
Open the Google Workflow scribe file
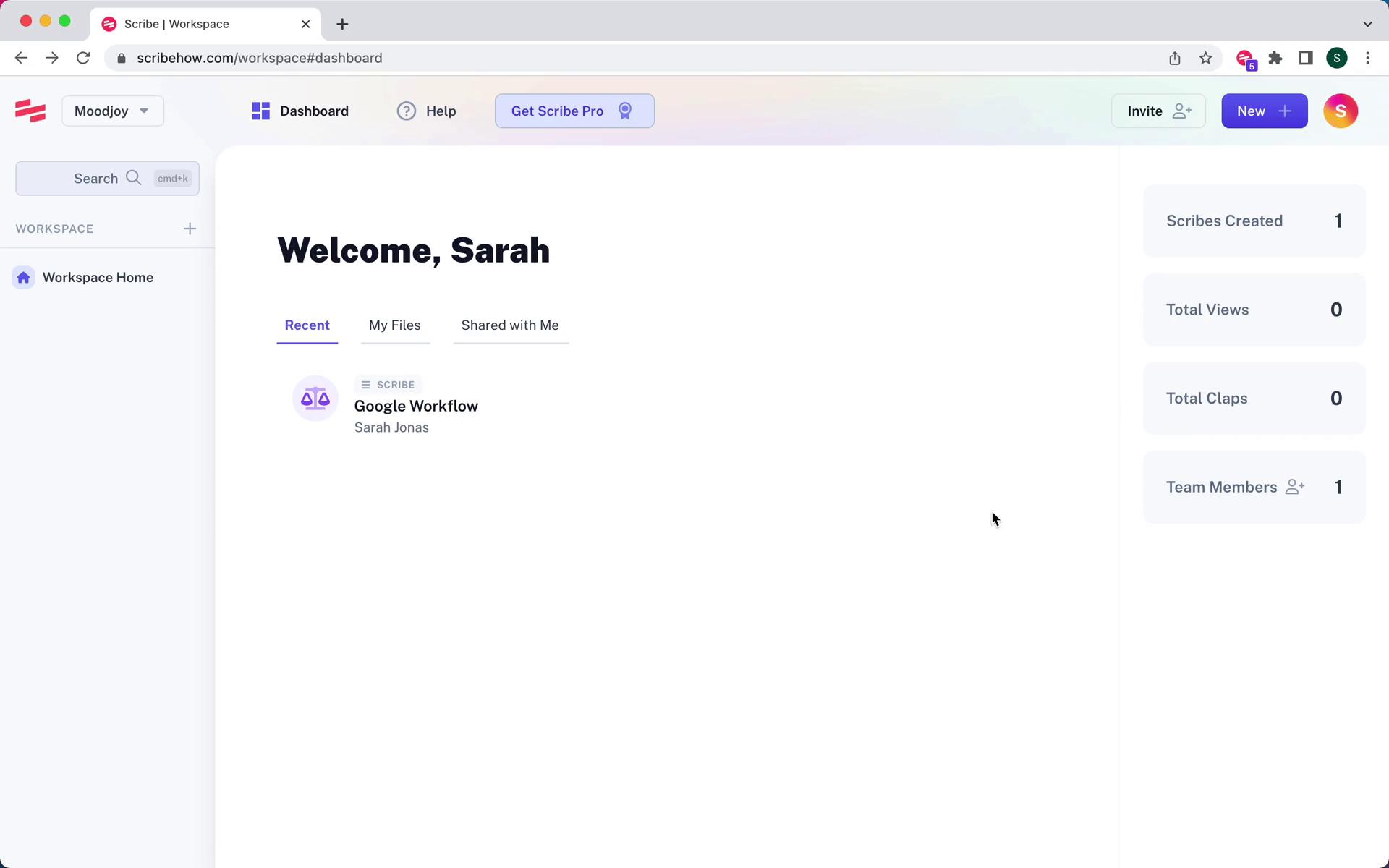(x=416, y=406)
